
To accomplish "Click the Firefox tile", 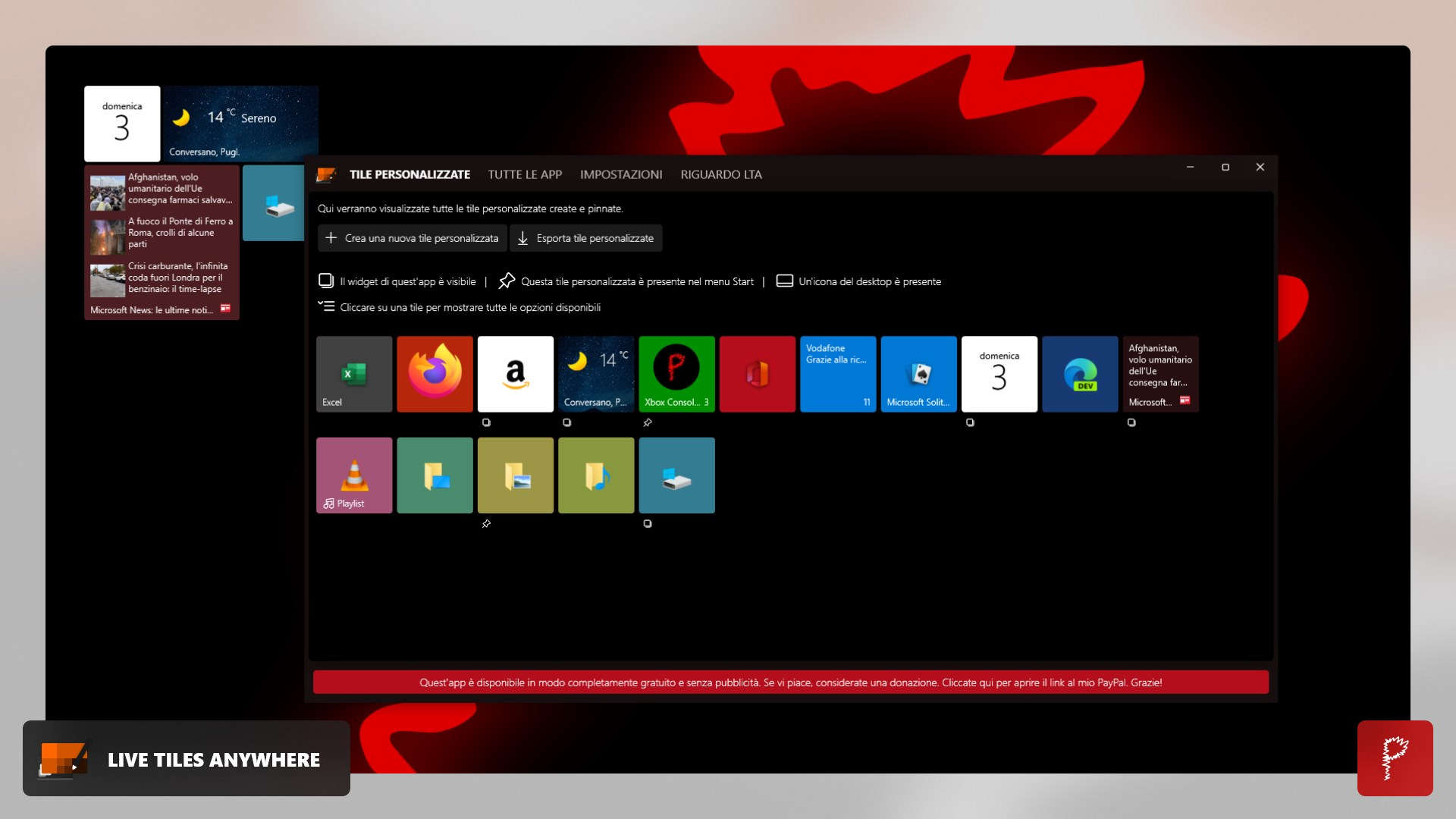I will click(435, 374).
